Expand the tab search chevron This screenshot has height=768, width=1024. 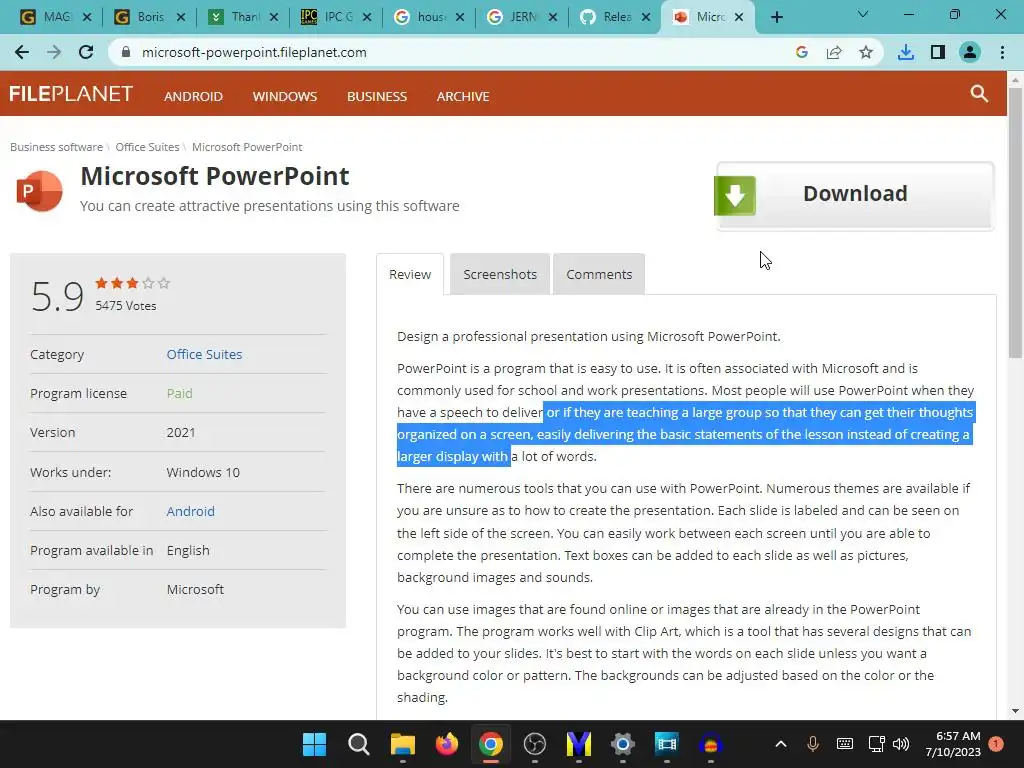[863, 14]
